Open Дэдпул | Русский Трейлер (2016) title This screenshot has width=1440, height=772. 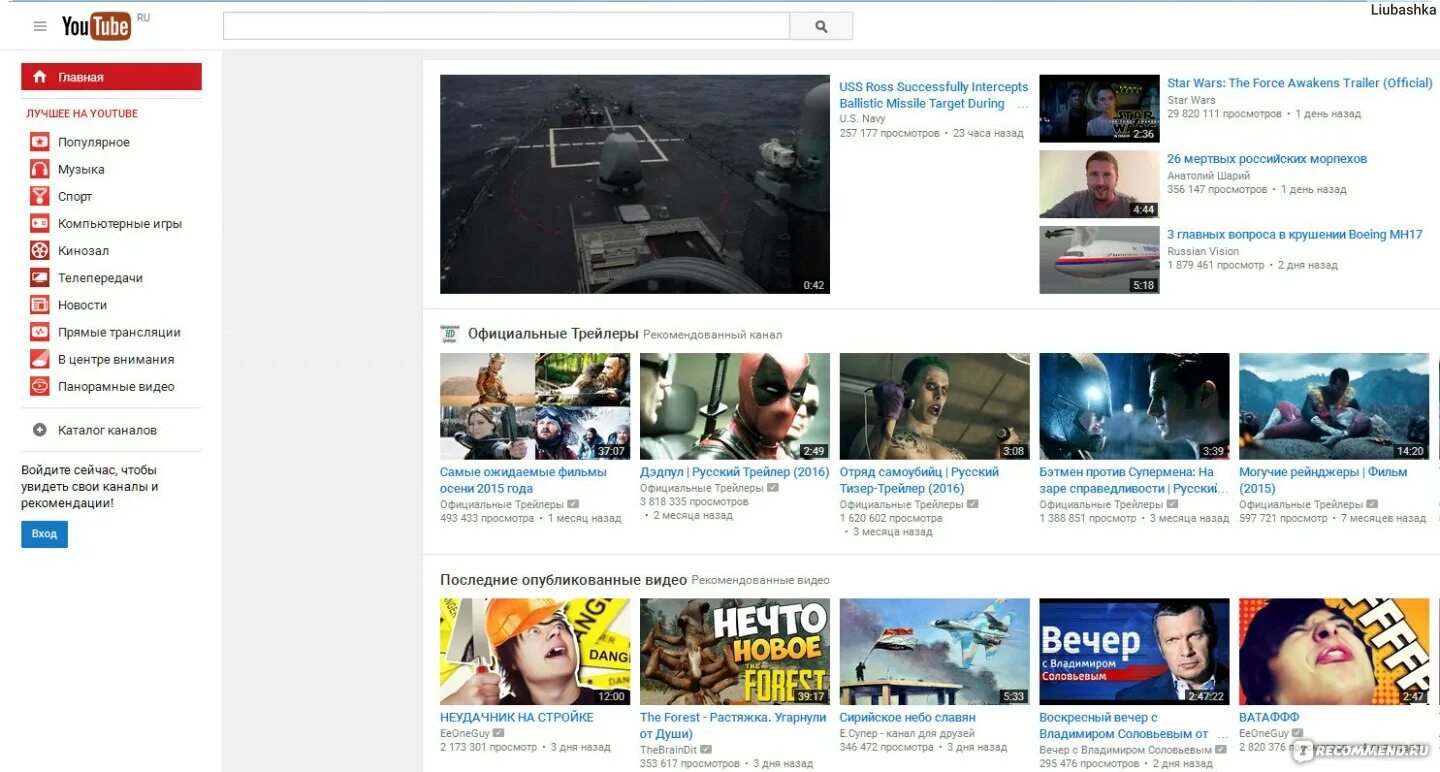(x=735, y=472)
